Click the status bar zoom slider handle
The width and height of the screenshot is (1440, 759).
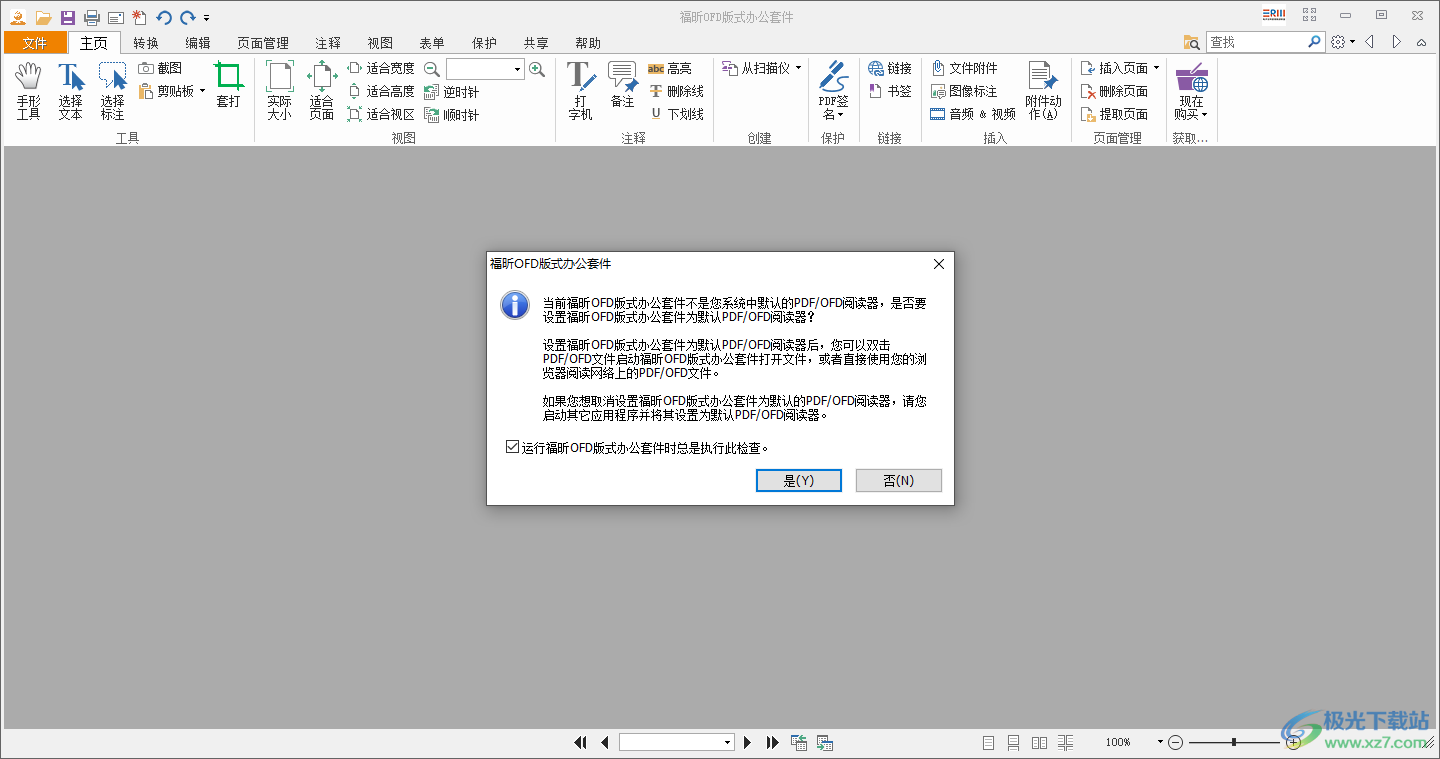(x=1234, y=742)
